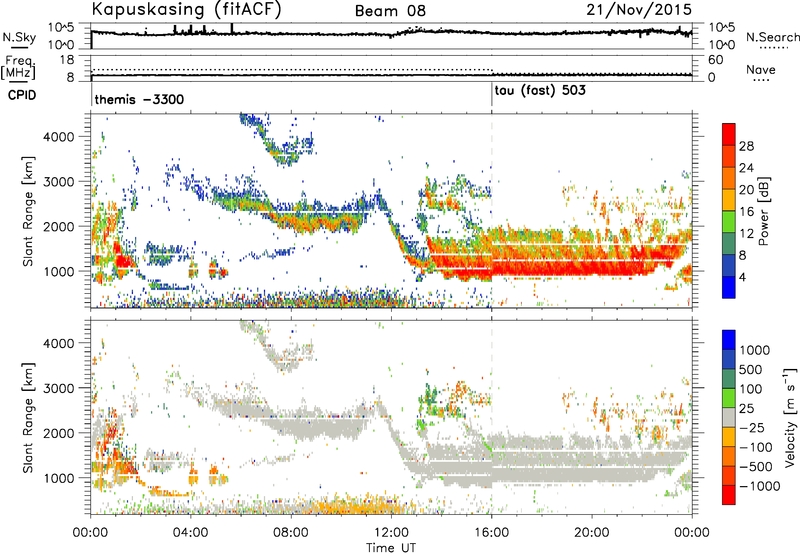Screen dimensions: 800x554
Task: Click the Freq. [MHz] axis label
Action: (19, 68)
